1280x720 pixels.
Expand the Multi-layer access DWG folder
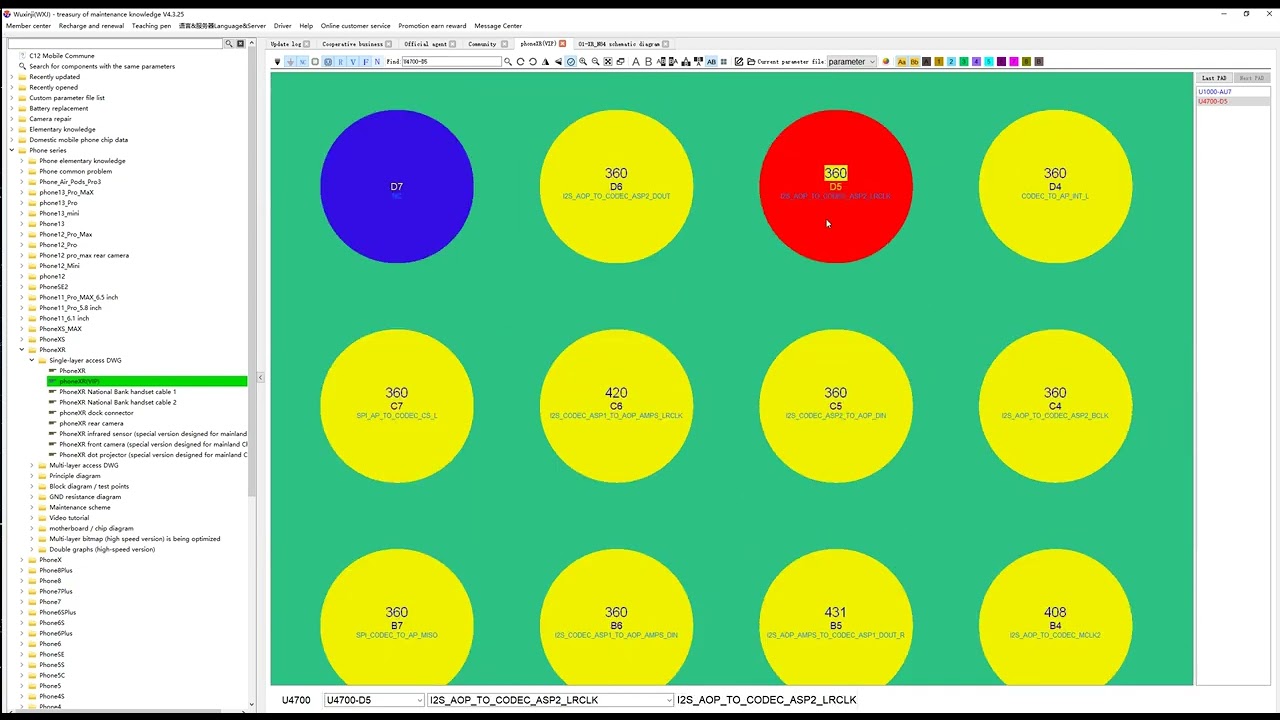31,465
